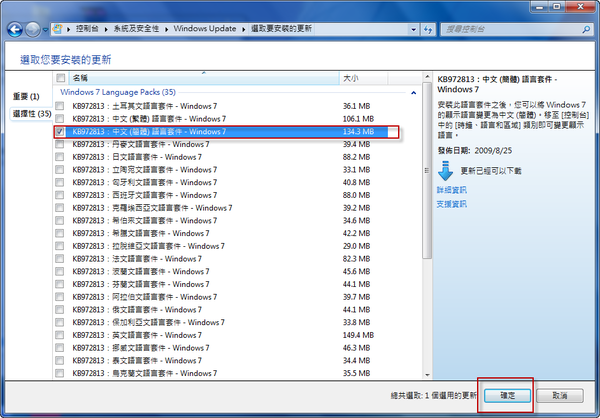Sort list by the 大小 column header
The width and height of the screenshot is (600, 418).
(364, 78)
